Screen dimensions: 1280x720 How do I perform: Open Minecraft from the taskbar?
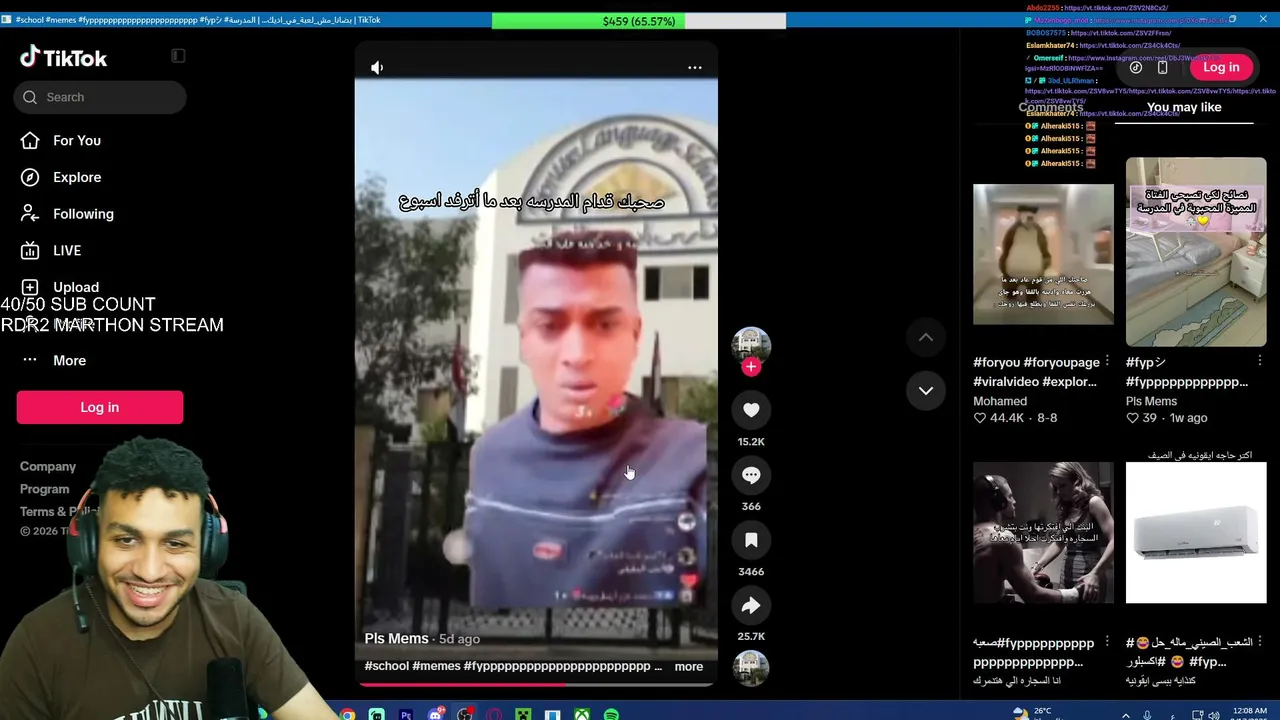click(523, 715)
